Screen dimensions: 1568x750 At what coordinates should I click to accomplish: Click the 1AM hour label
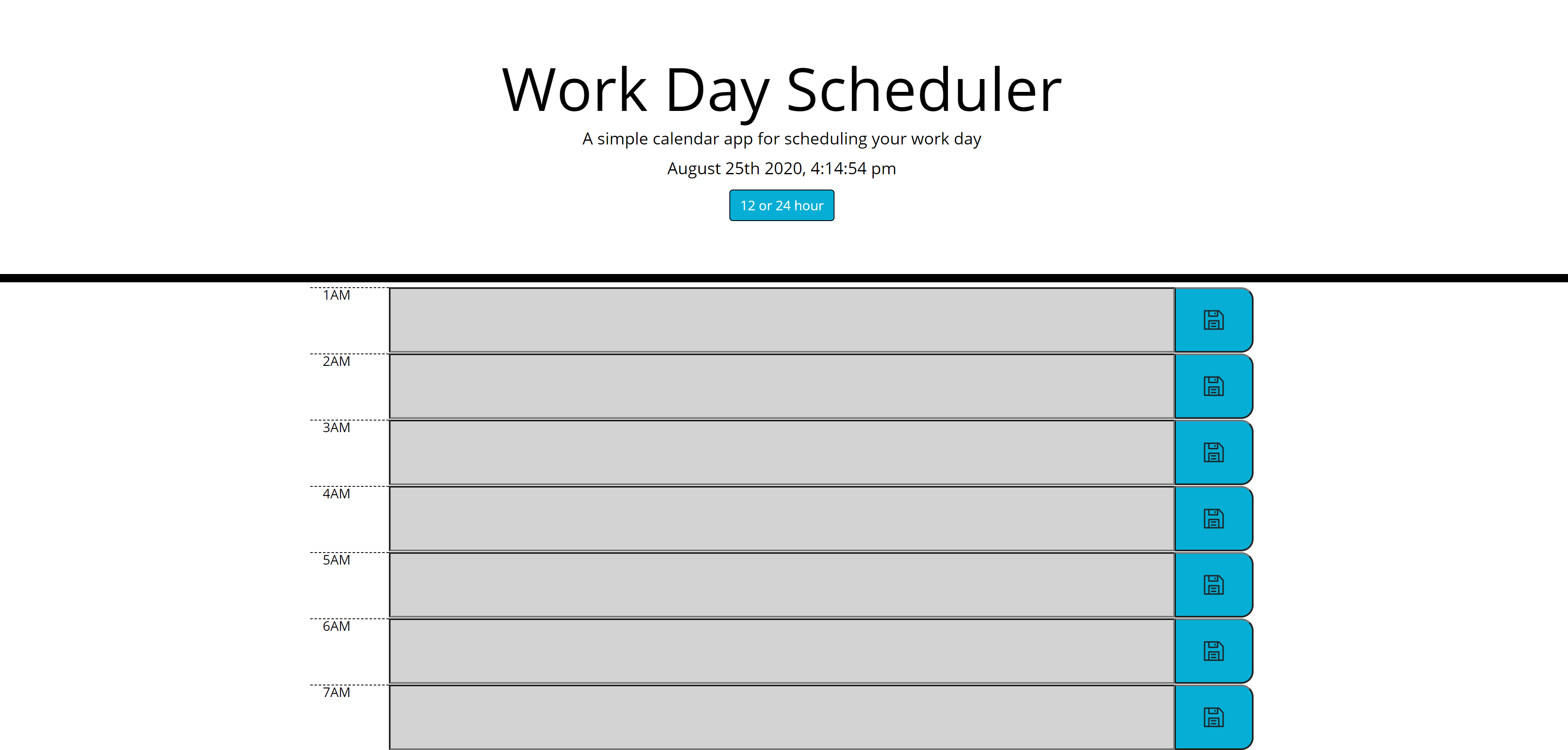(337, 295)
